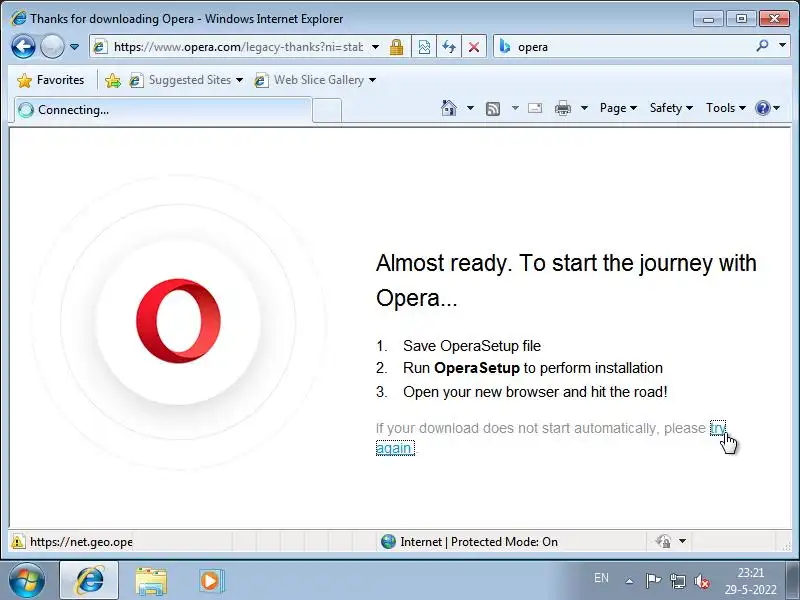The image size is (800, 600).
Task: Expand the address bar autocomplete dropdown
Action: pos(376,47)
